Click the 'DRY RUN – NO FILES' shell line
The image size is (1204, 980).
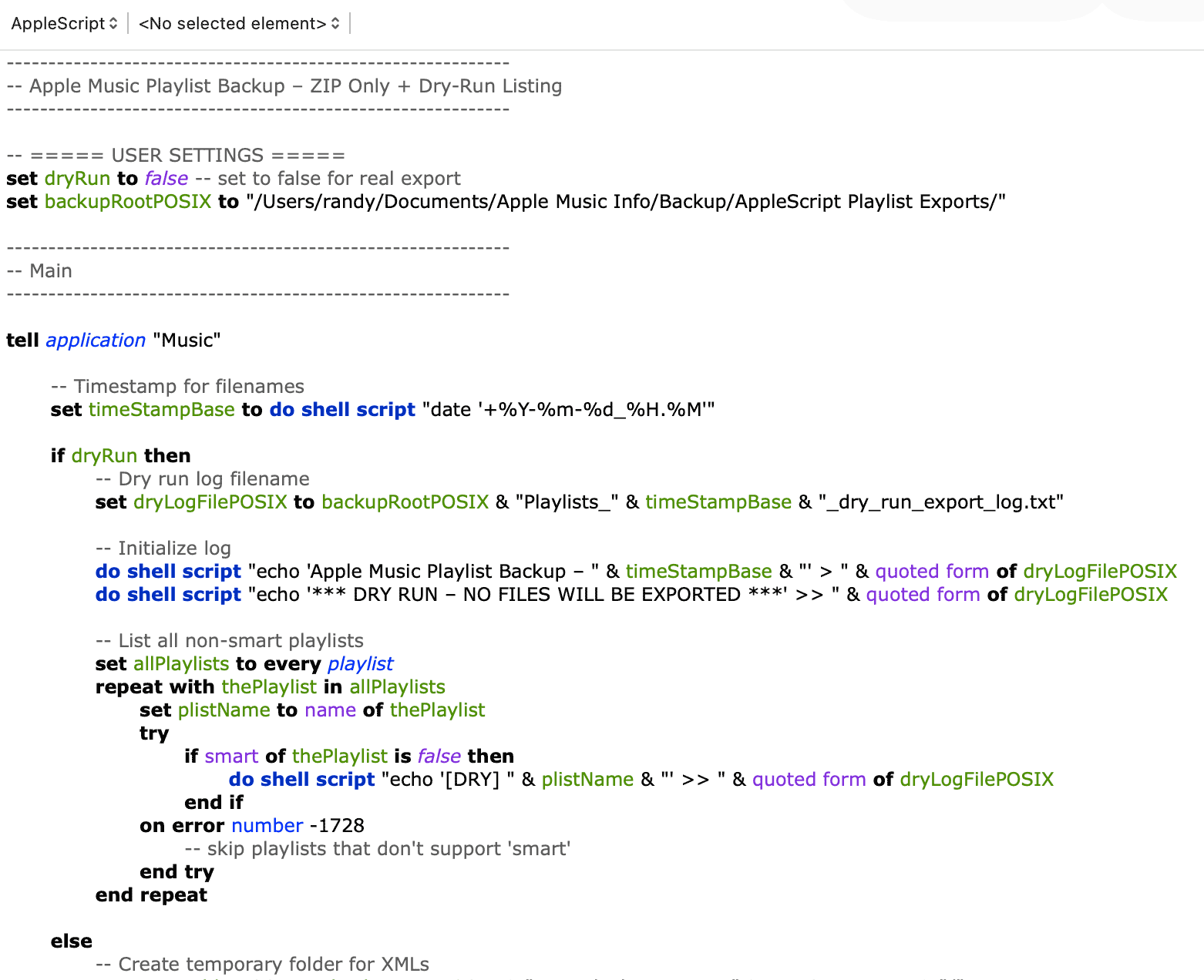[x=632, y=594]
